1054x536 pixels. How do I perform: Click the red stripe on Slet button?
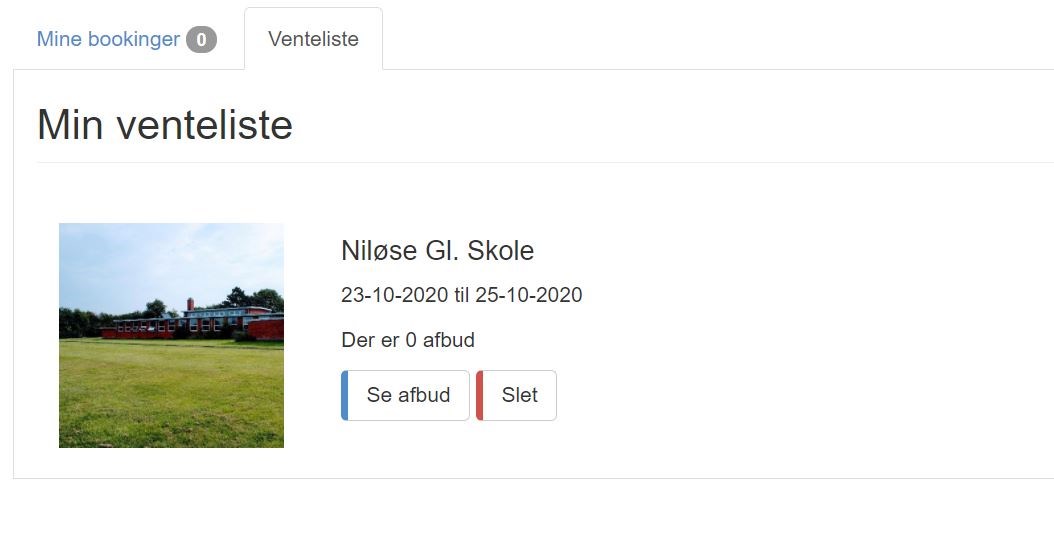[480, 395]
